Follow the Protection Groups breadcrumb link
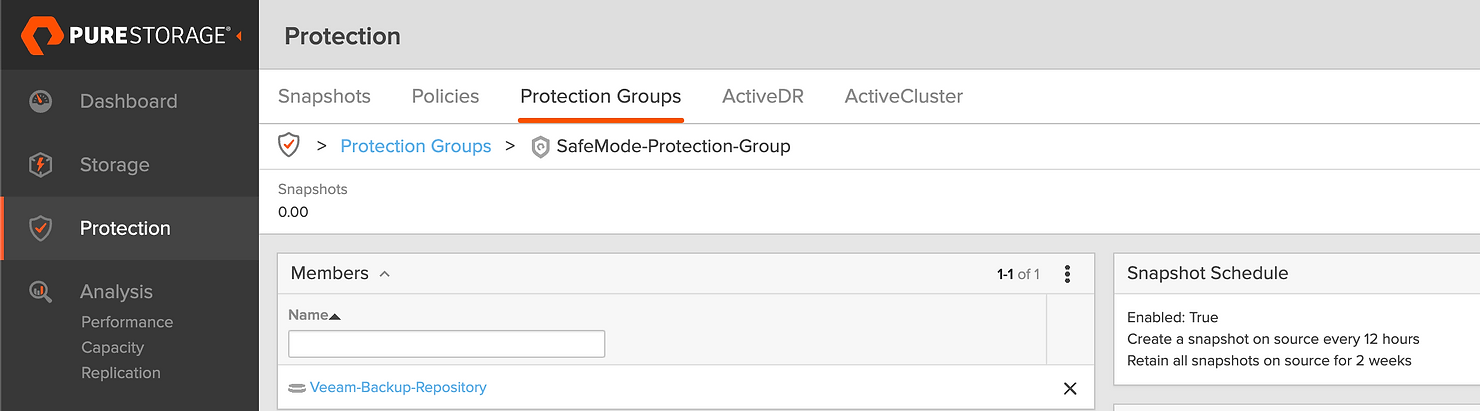The image size is (1480, 411). [x=416, y=146]
